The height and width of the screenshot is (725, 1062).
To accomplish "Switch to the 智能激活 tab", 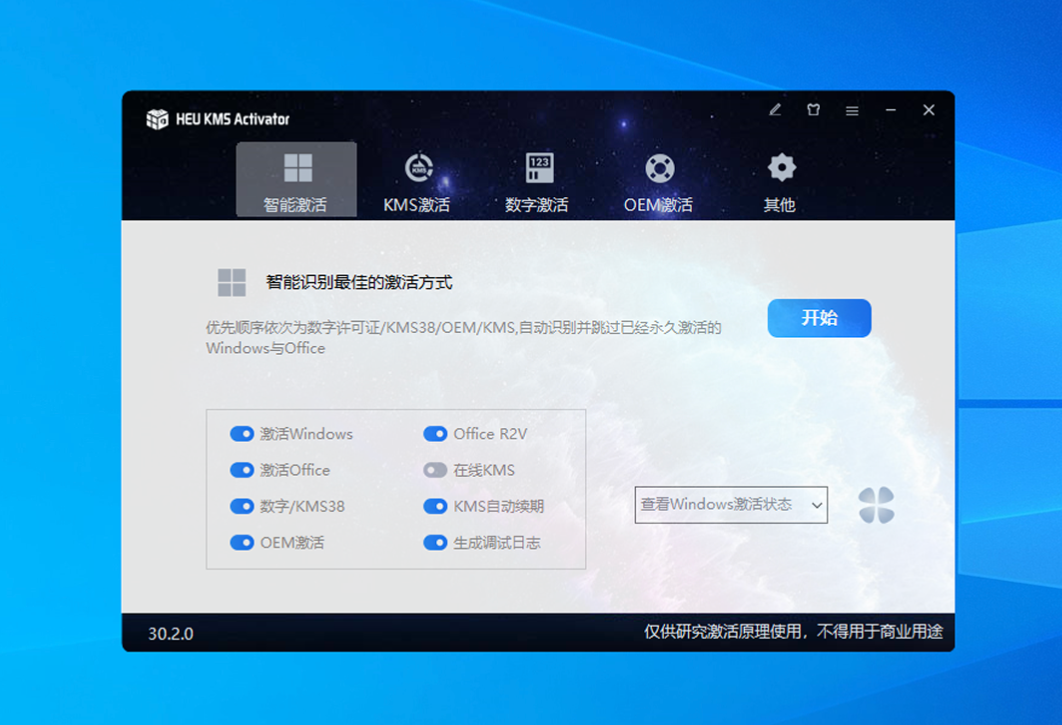I will coord(297,180).
